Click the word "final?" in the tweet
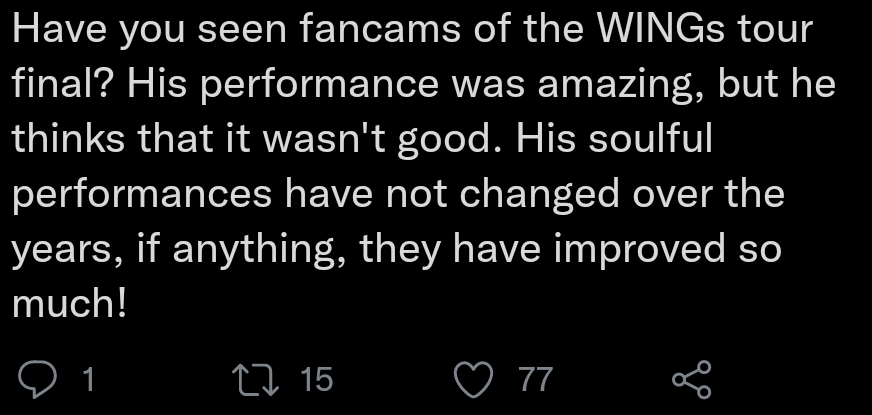The height and width of the screenshot is (415, 872). 63,85
